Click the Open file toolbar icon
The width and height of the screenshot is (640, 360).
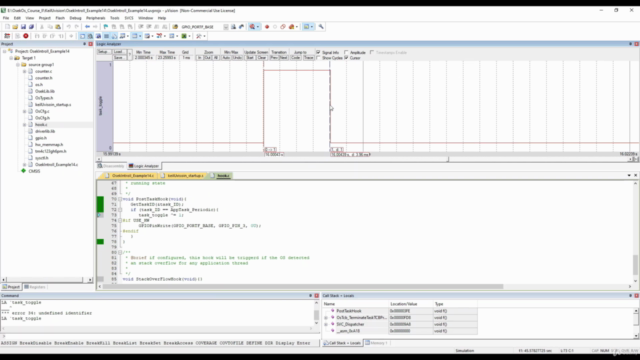tap(15, 27)
